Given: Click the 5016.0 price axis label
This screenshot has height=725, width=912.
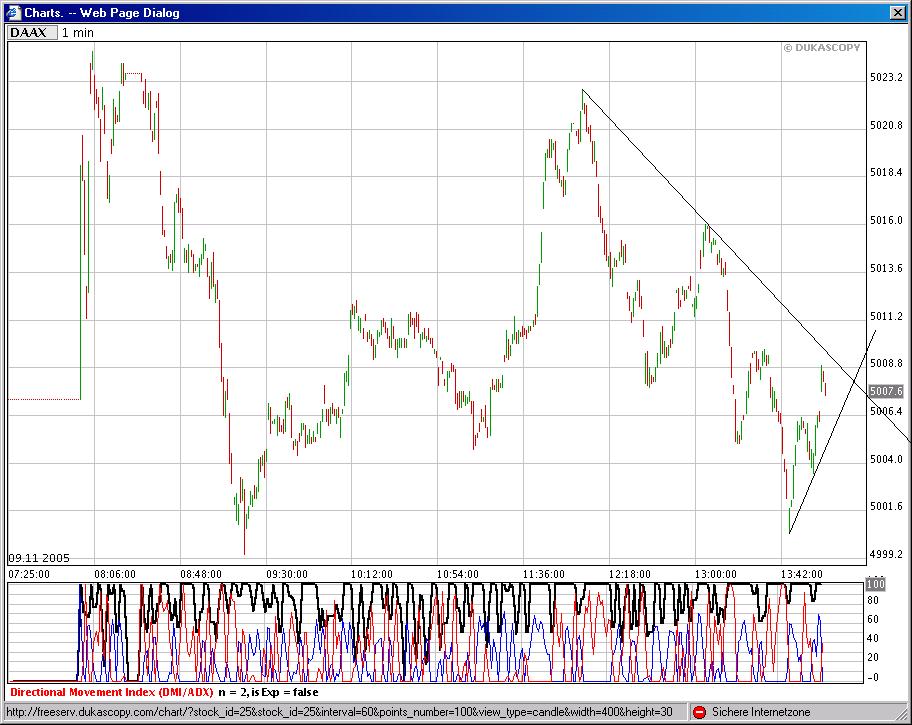Looking at the screenshot, I should (x=886, y=220).
